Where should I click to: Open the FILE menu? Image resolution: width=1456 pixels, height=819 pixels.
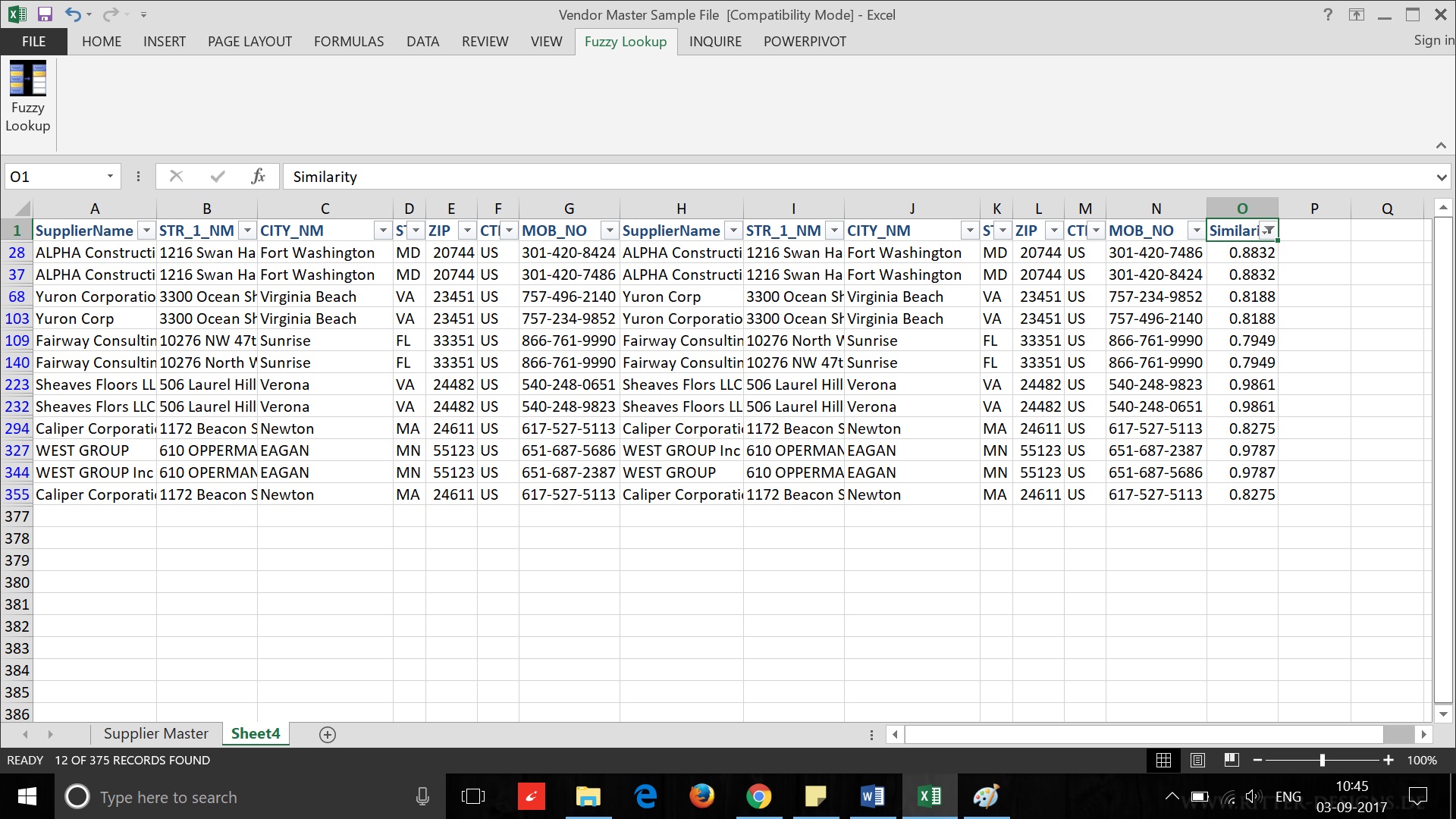click(33, 42)
